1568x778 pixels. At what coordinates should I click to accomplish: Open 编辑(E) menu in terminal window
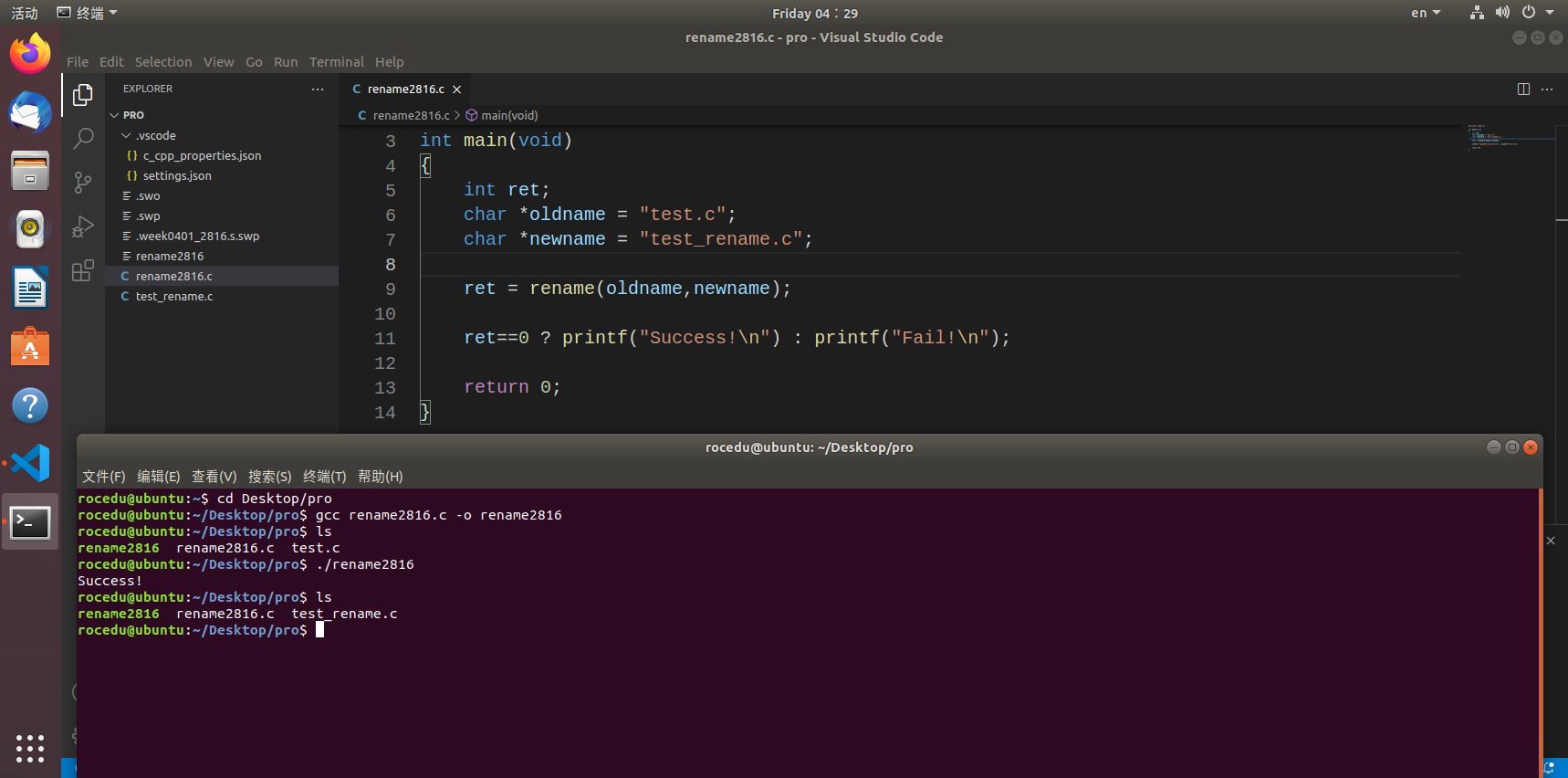pos(159,477)
